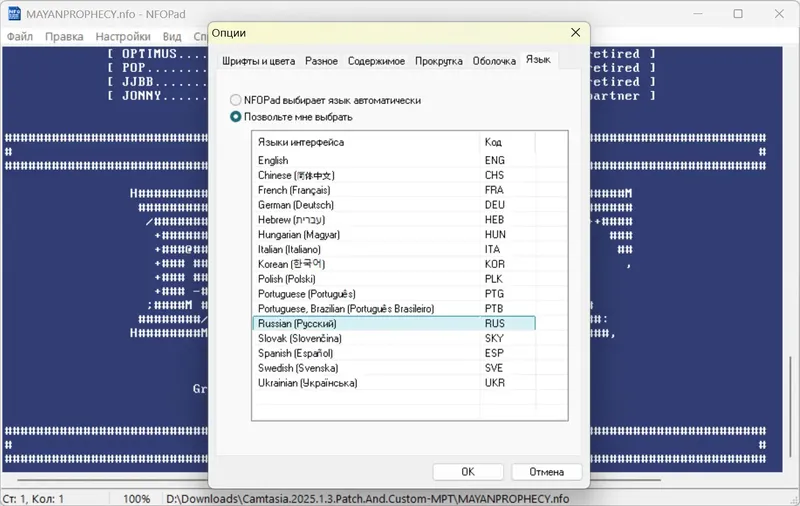Select Hebrew in the language list

click(394, 220)
